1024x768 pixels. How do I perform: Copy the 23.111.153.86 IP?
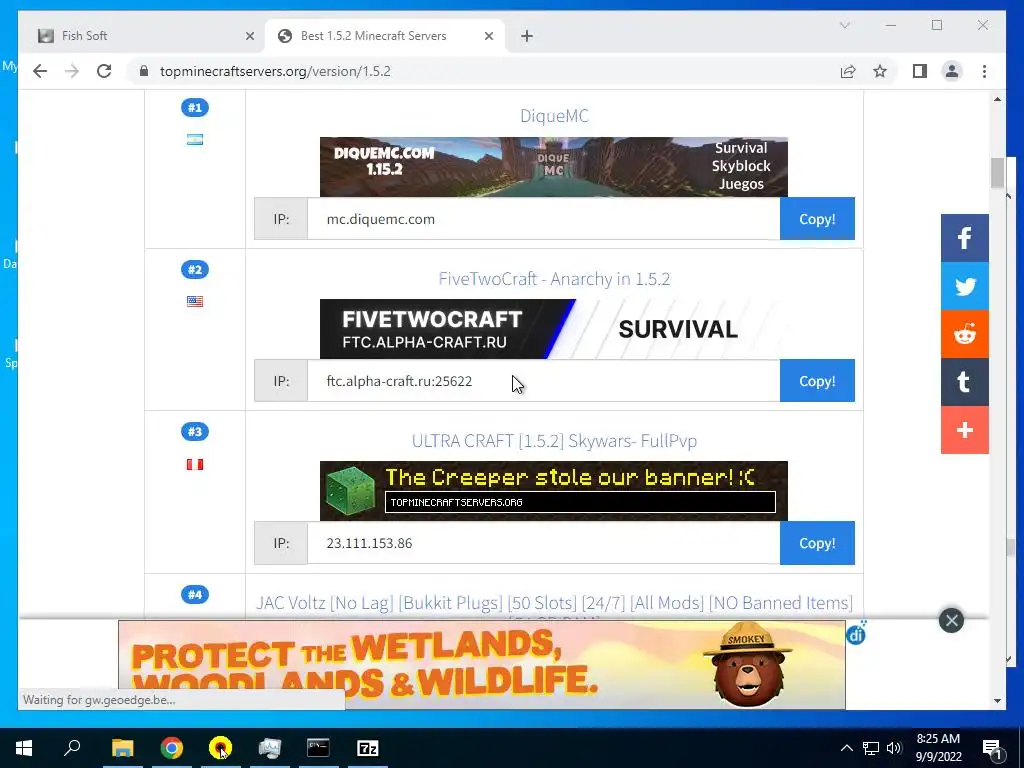(x=817, y=543)
